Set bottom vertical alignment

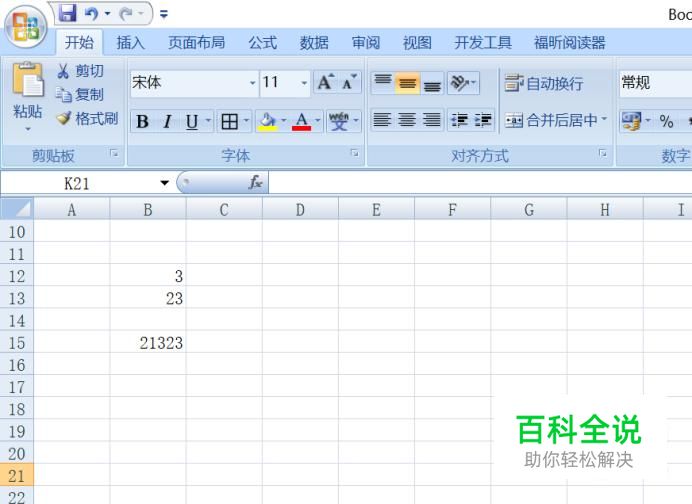coord(432,83)
